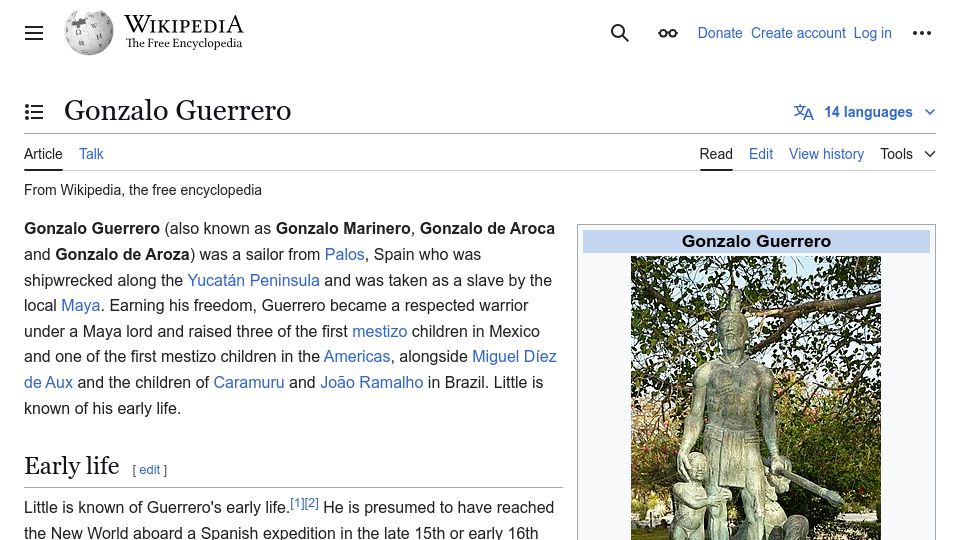
Task: Click the Early life edit link
Action: (149, 470)
